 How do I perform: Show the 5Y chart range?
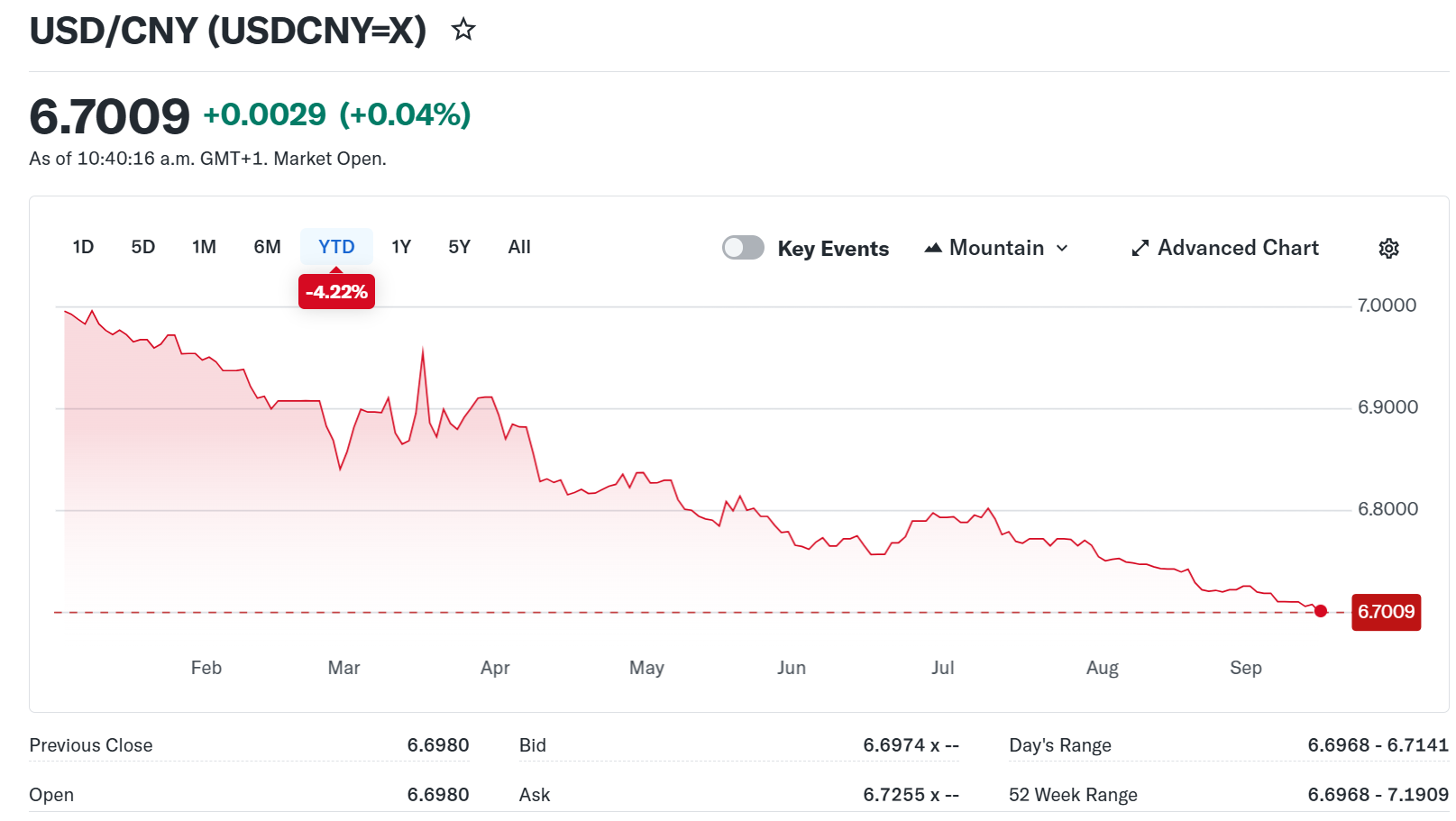tap(460, 247)
